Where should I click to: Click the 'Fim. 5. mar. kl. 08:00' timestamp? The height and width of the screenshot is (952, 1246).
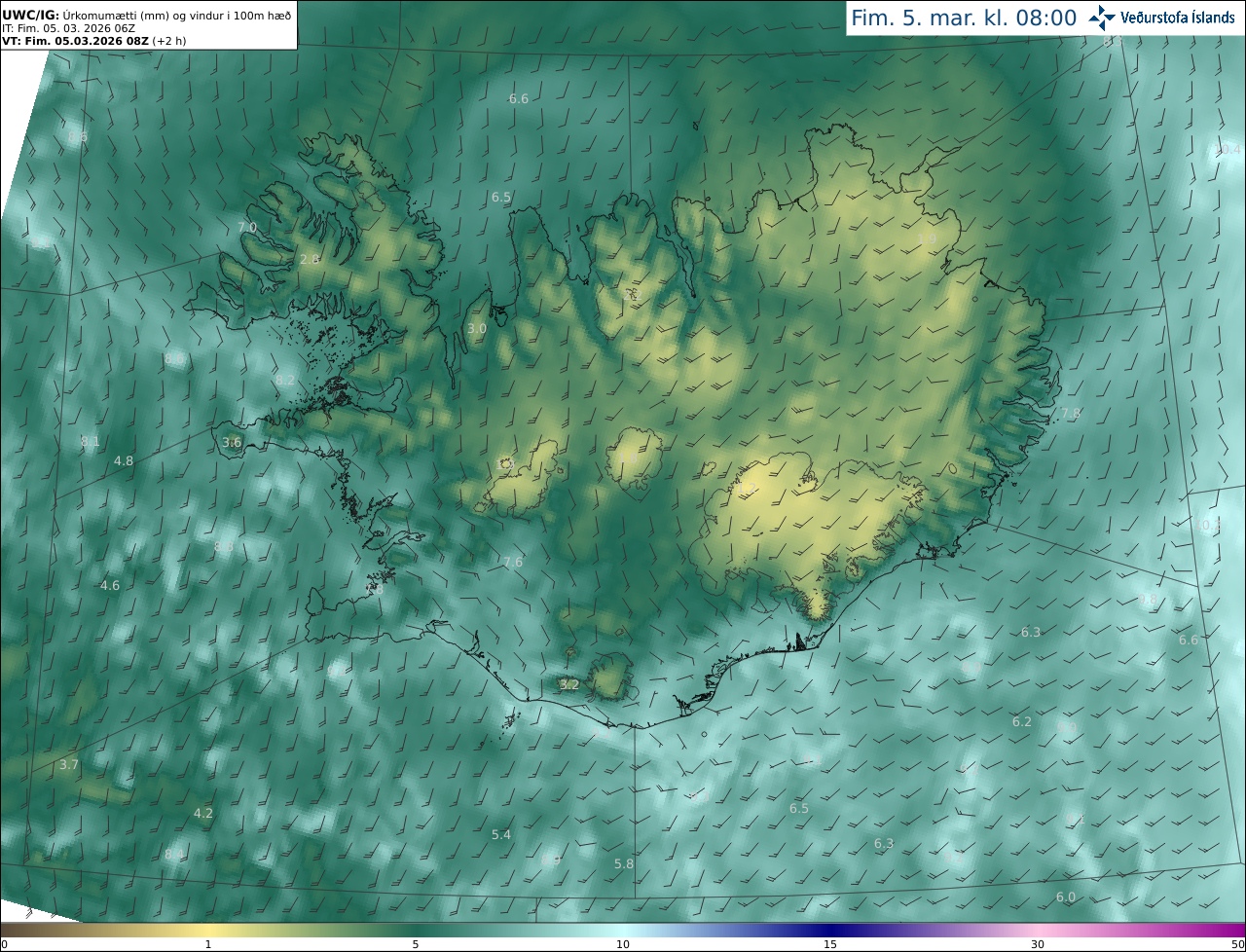tap(964, 18)
